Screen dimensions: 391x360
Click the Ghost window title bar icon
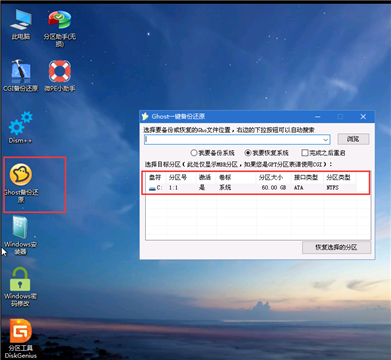145,116
